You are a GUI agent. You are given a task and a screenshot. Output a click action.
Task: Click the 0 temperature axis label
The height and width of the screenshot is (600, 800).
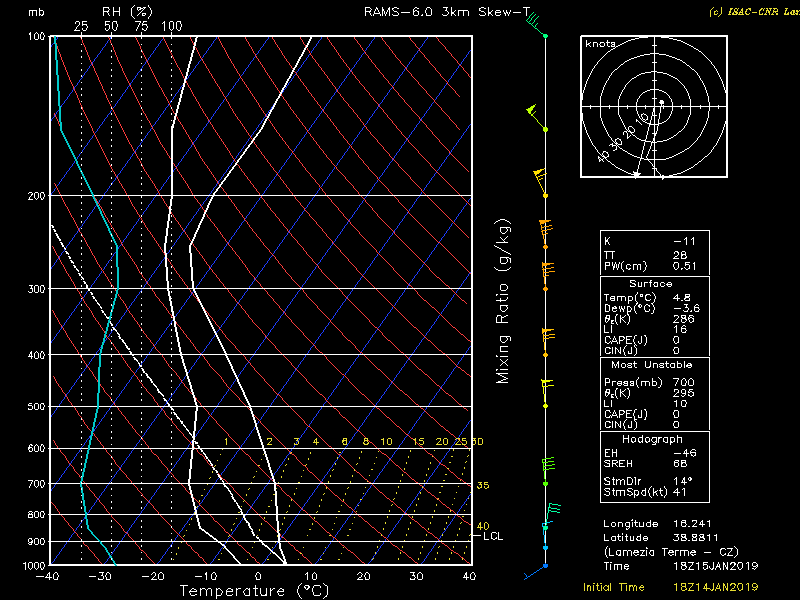pos(258,577)
